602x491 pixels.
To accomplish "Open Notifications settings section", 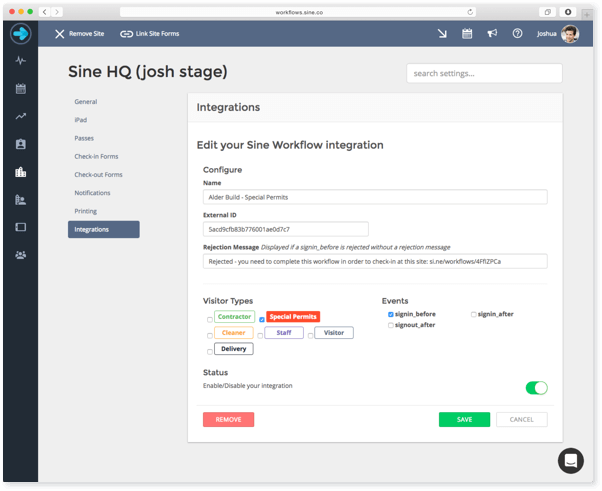I will [92, 193].
